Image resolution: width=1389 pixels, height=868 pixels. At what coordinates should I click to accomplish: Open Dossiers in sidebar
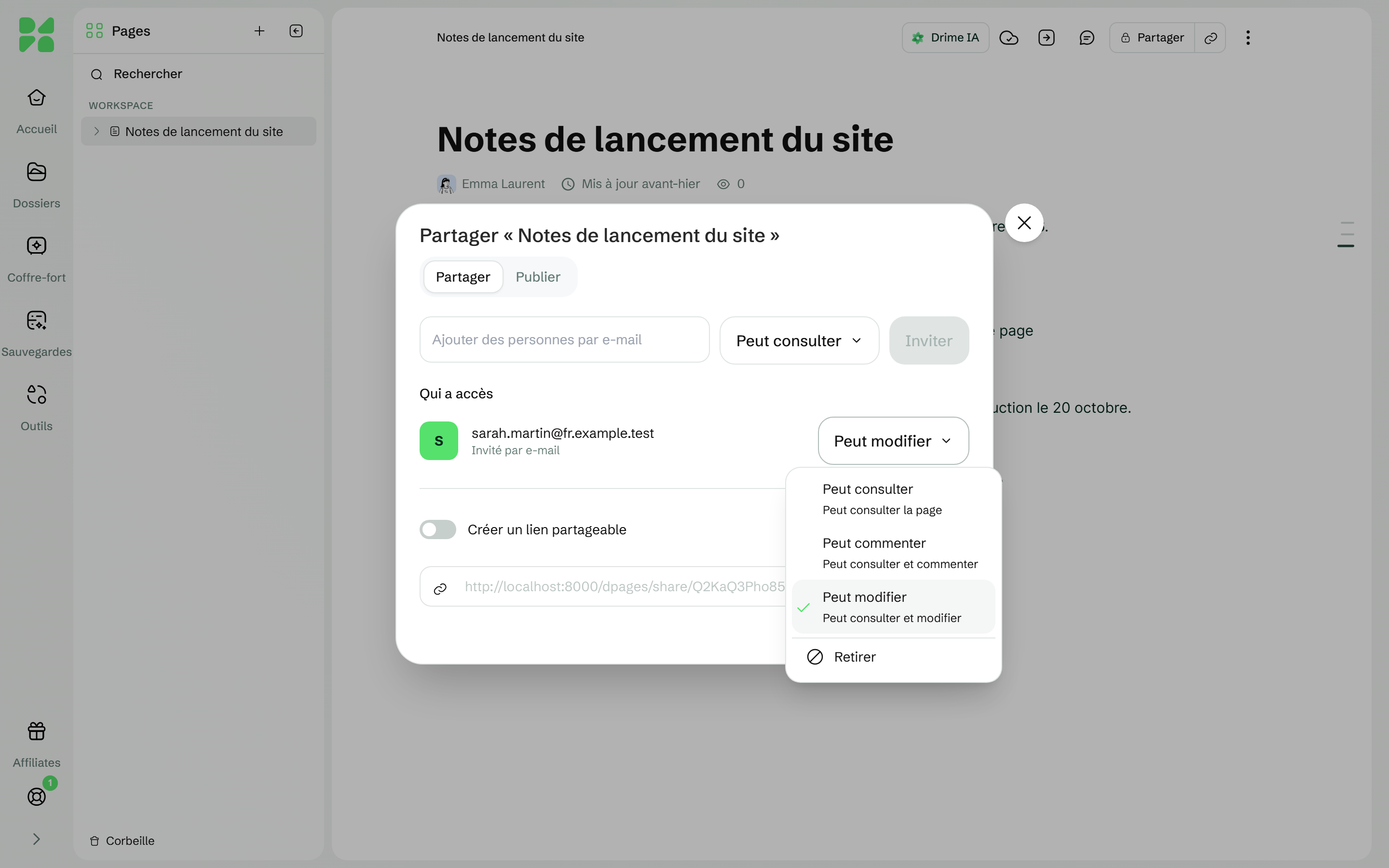pyautogui.click(x=36, y=186)
